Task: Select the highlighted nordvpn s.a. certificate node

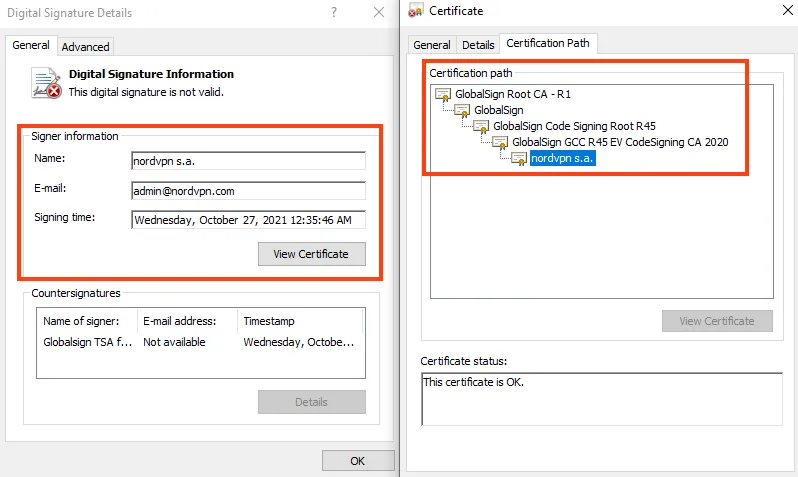Action: tap(562, 158)
